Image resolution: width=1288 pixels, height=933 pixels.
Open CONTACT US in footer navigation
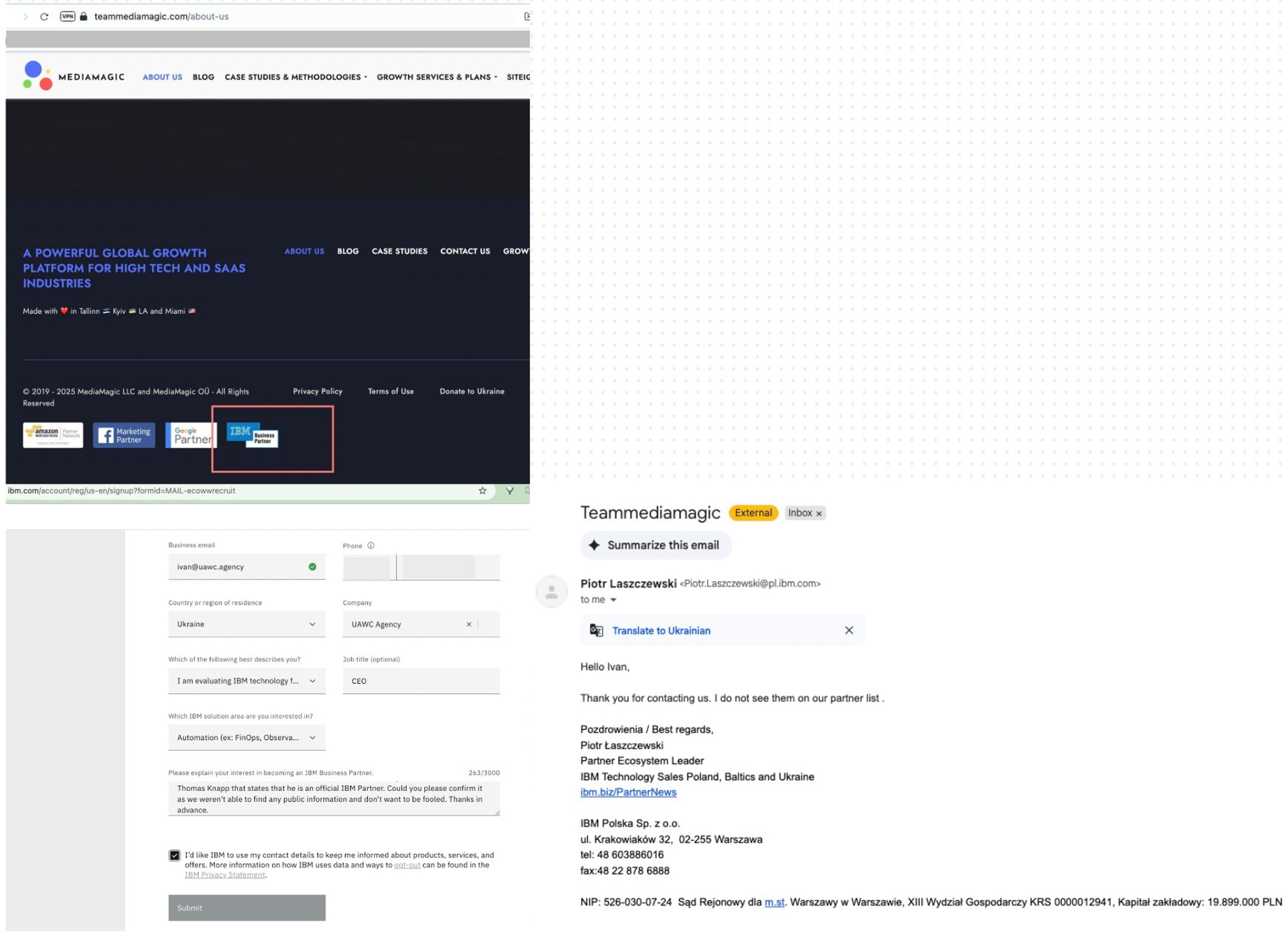point(465,251)
